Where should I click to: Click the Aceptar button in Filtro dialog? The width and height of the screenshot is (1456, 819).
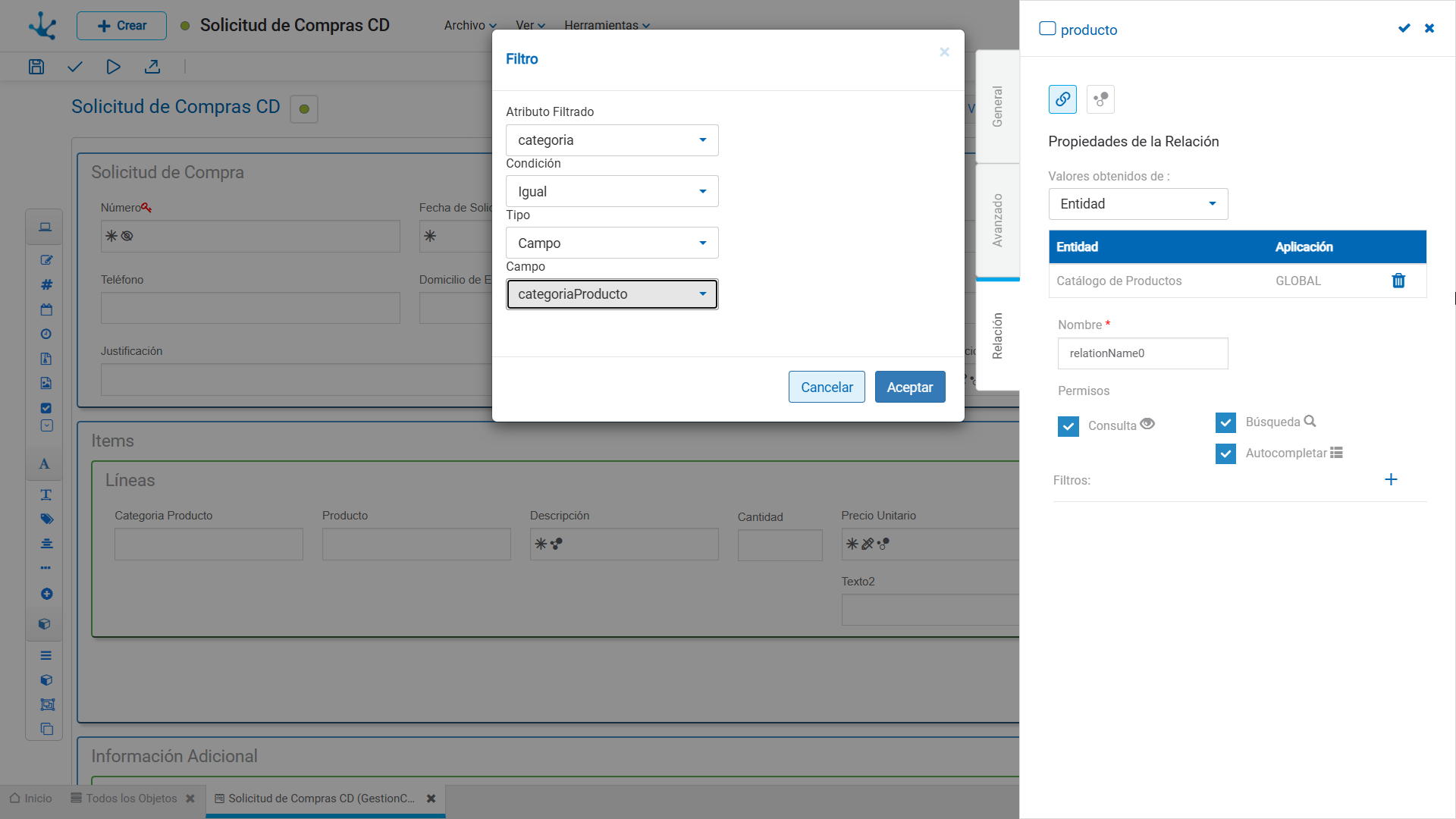[x=910, y=387]
